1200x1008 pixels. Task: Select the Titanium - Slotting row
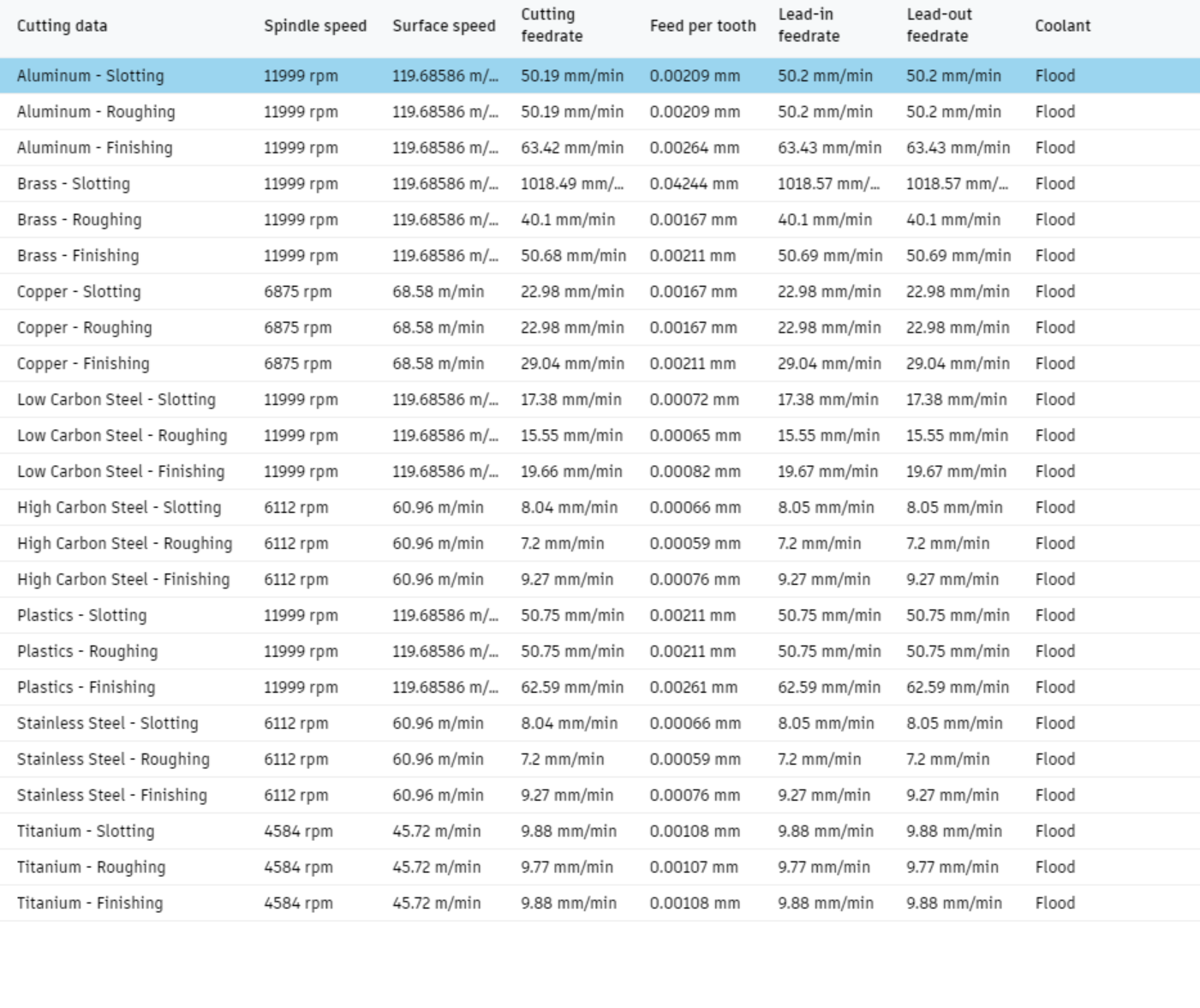point(600,831)
